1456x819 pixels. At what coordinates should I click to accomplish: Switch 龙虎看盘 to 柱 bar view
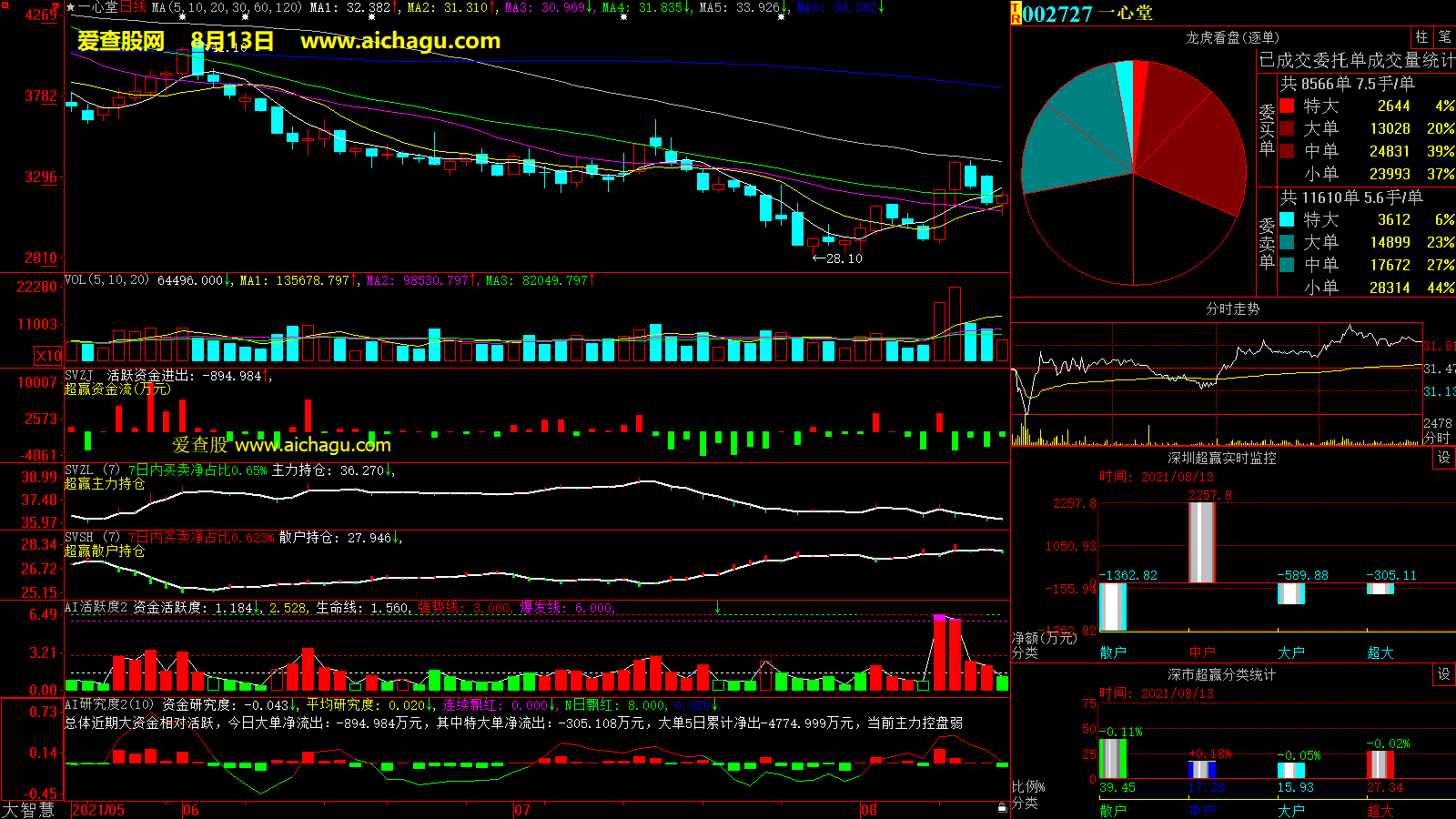(x=1421, y=37)
